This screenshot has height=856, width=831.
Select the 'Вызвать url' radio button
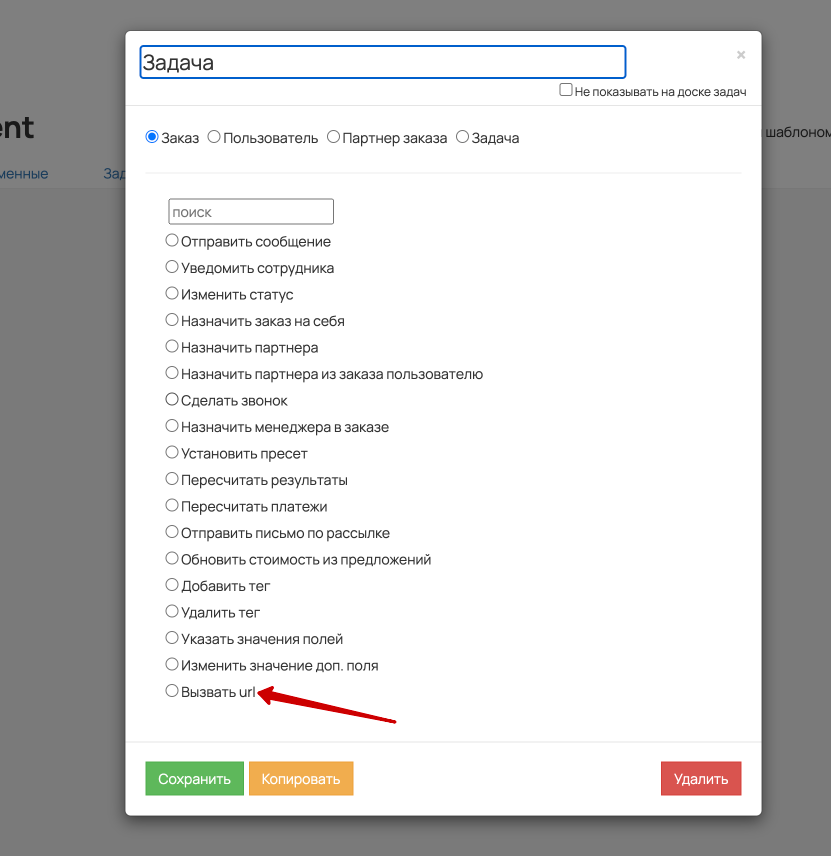172,691
